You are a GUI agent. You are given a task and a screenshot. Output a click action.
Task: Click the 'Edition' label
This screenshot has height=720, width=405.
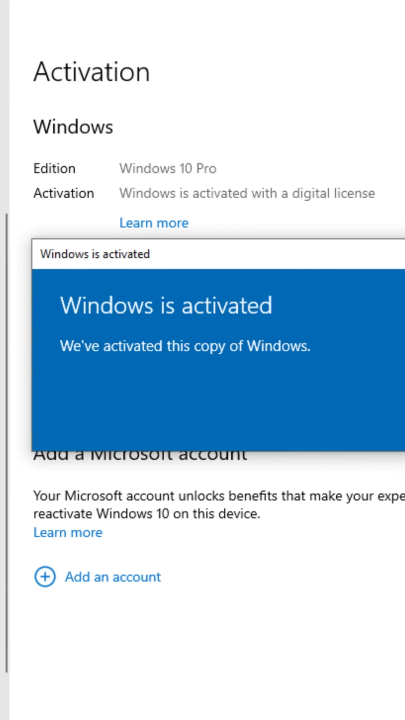[x=54, y=169]
